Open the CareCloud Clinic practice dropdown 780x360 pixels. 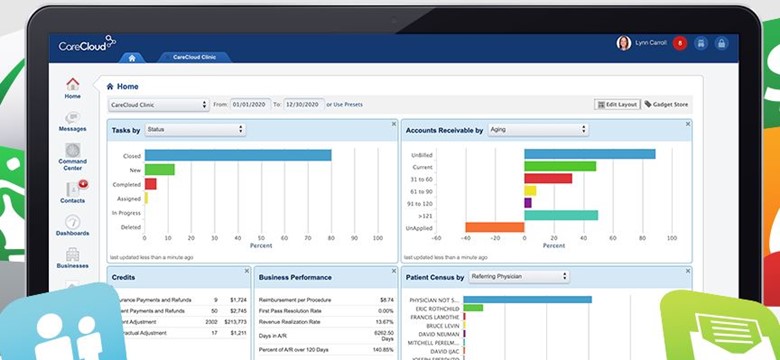[x=159, y=105]
